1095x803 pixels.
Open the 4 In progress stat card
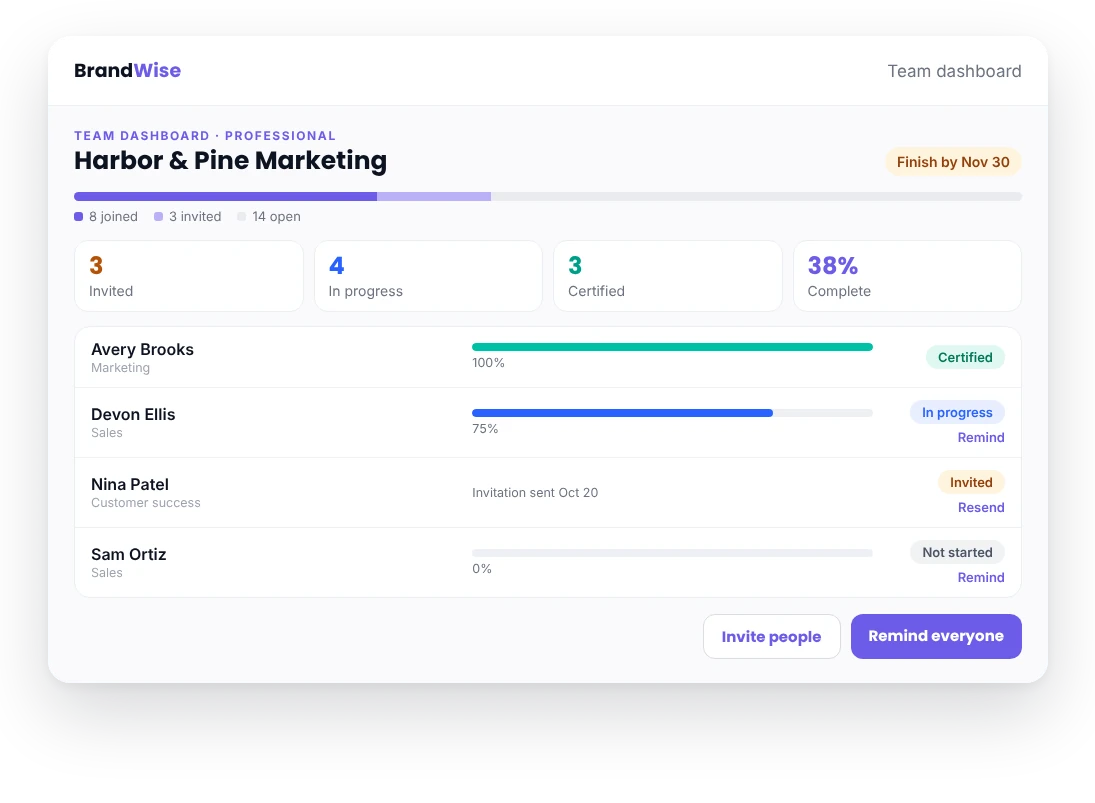tap(428, 276)
